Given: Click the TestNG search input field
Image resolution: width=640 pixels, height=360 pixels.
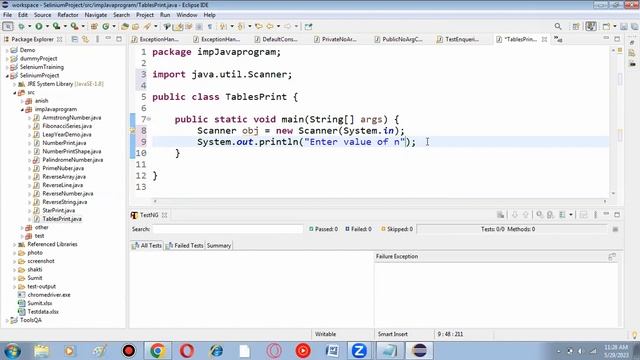Looking at the screenshot, I should [x=228, y=229].
